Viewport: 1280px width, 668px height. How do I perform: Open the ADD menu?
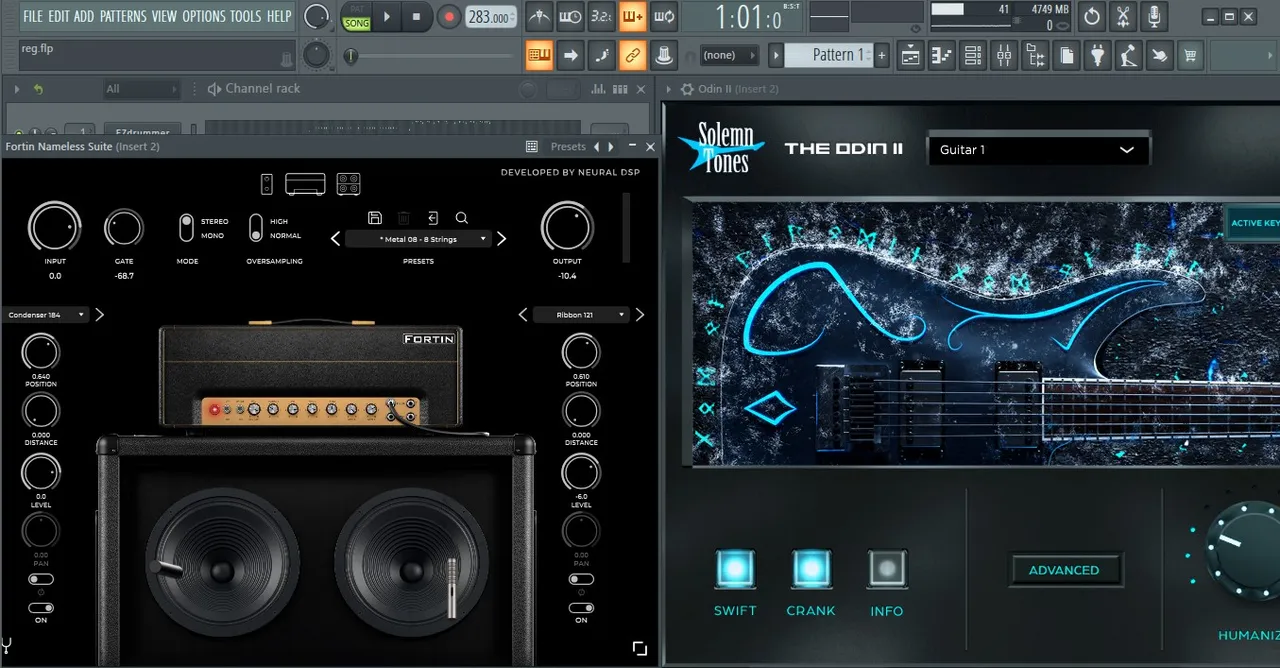coord(84,16)
